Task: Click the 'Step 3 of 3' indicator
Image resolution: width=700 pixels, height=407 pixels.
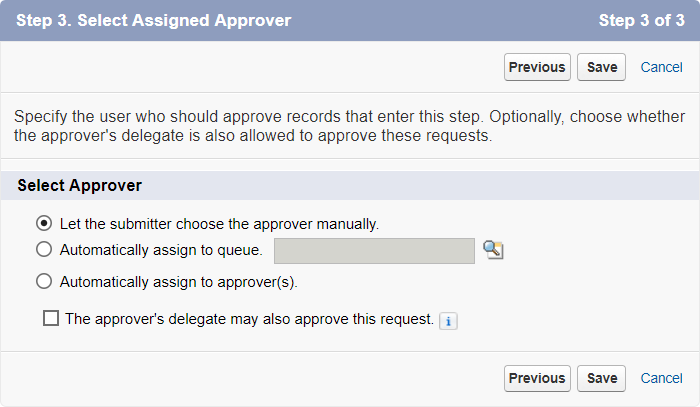Action: click(641, 20)
